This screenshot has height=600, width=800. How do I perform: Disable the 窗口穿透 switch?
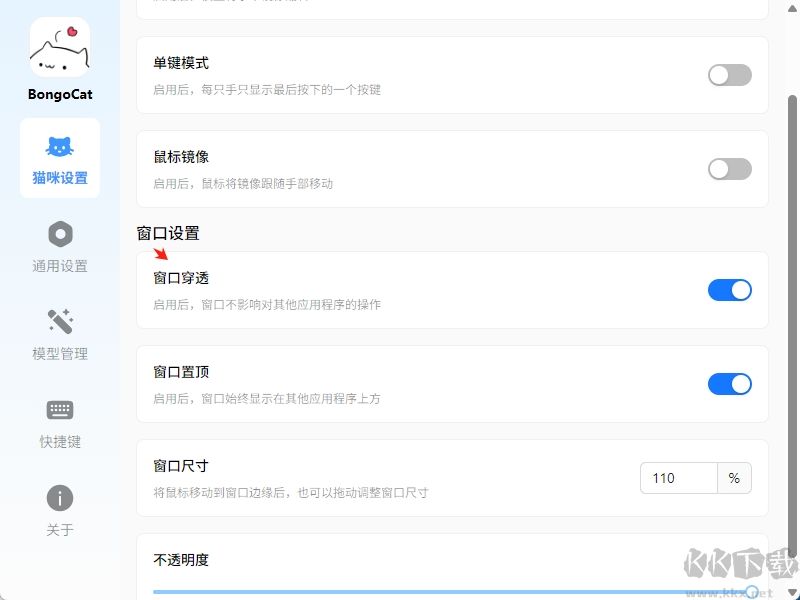pos(729,290)
